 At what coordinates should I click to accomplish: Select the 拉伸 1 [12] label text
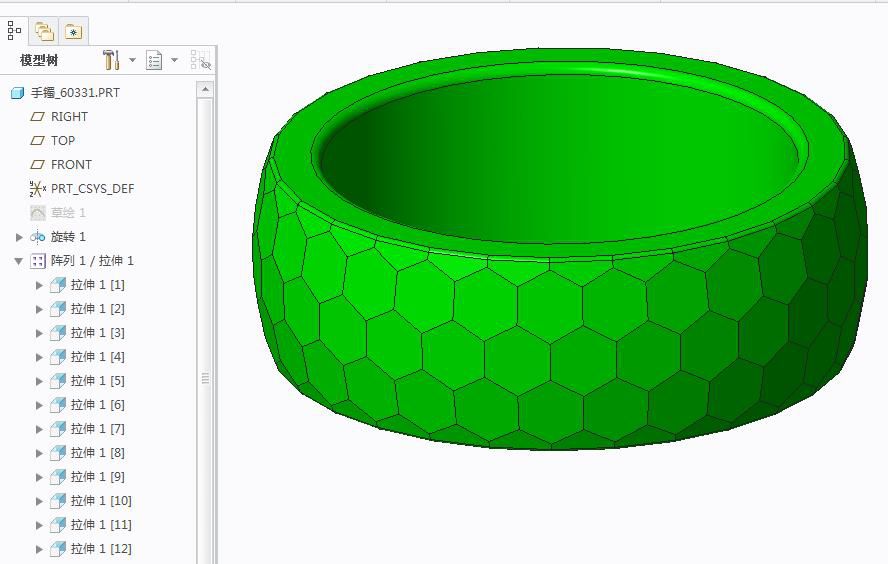(101, 549)
